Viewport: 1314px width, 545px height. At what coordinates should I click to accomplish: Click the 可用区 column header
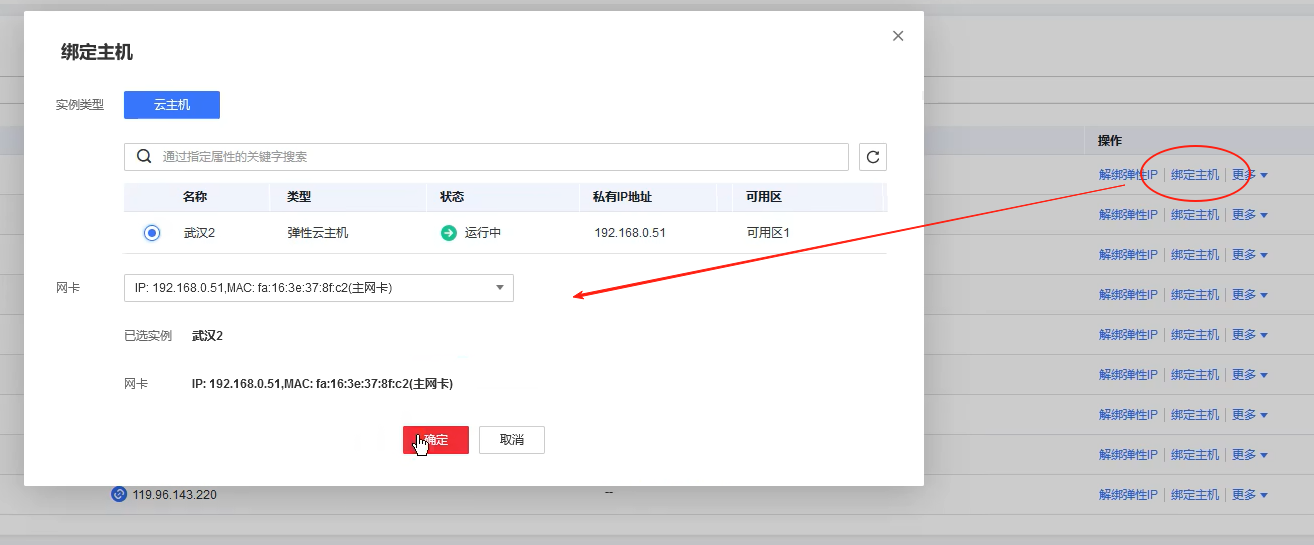[764, 197]
